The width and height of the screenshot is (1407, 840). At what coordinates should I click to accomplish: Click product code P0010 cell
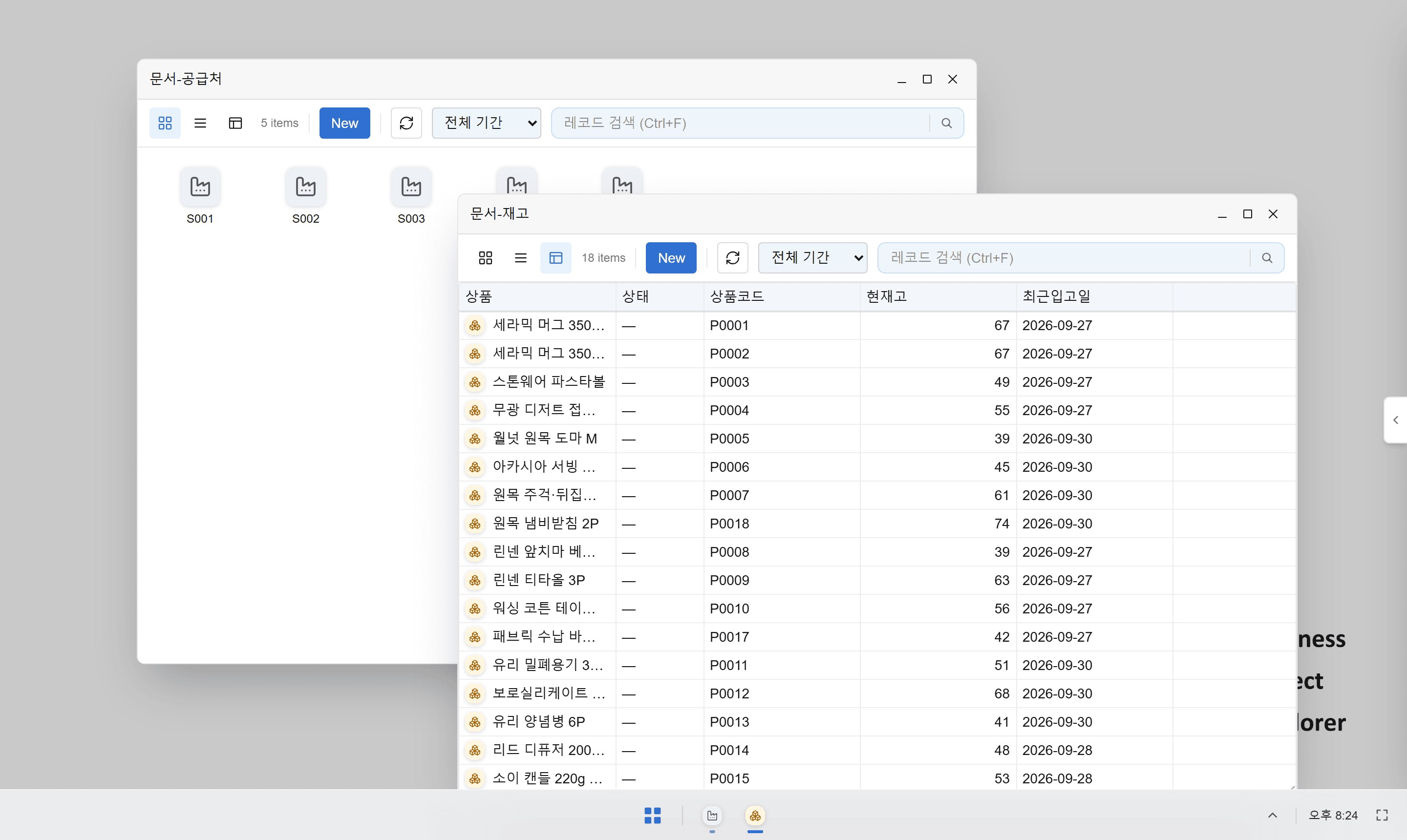(782, 609)
